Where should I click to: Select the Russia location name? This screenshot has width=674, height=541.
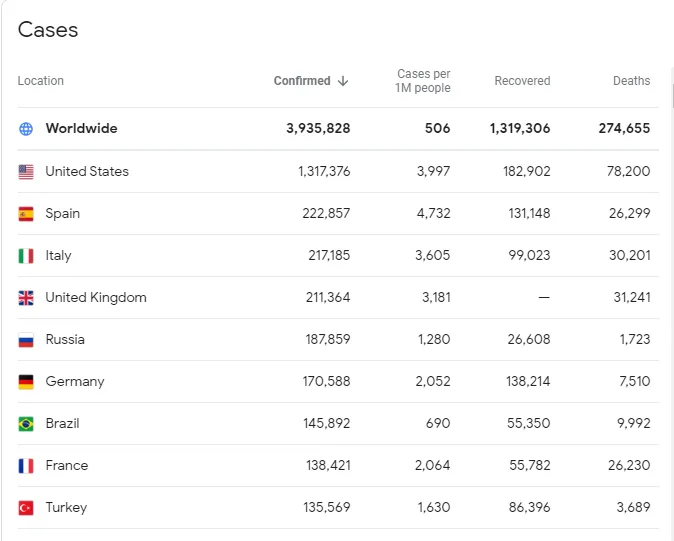click(x=65, y=339)
